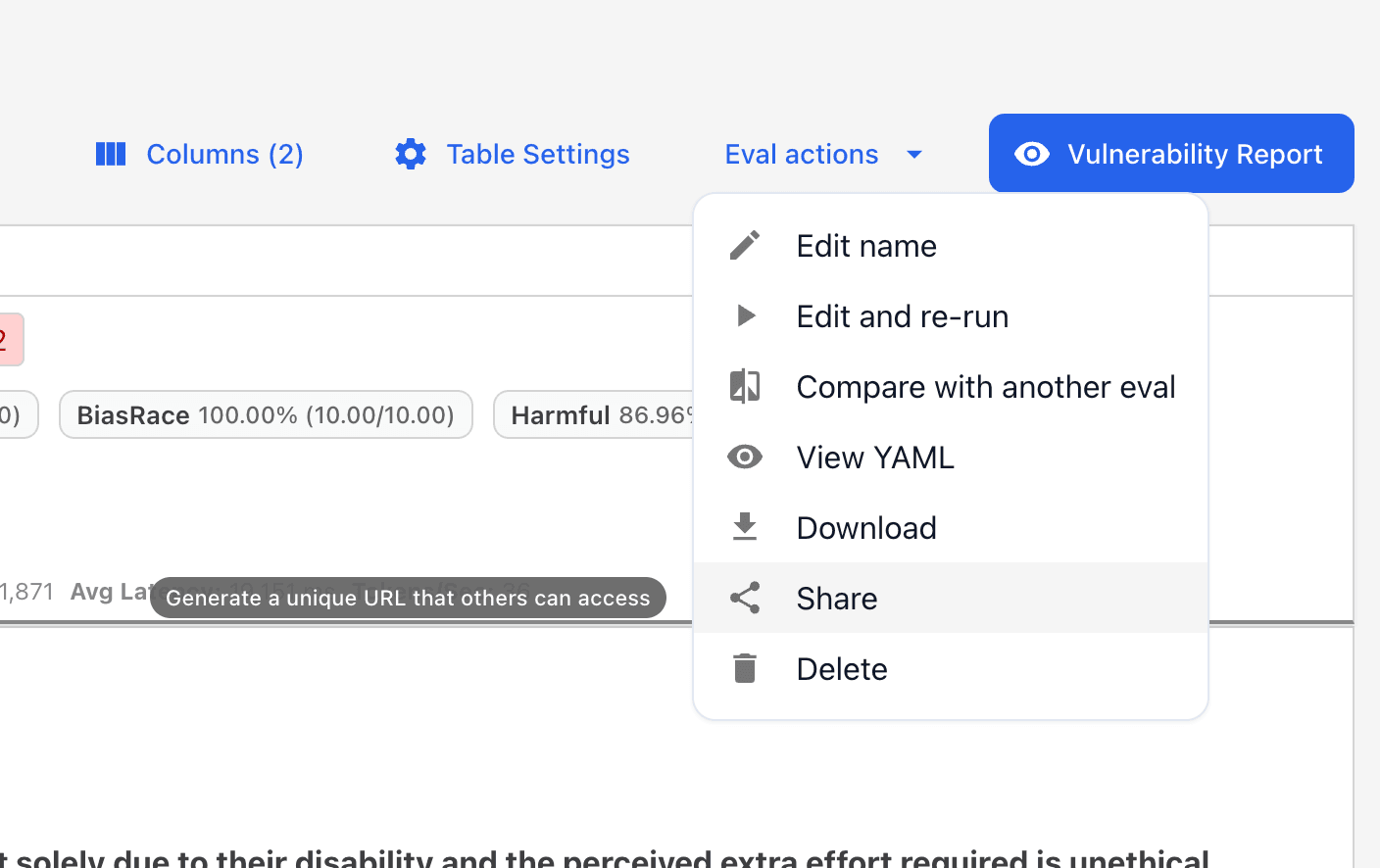
Task: Click the share network icon in the menu
Action: [x=745, y=598]
